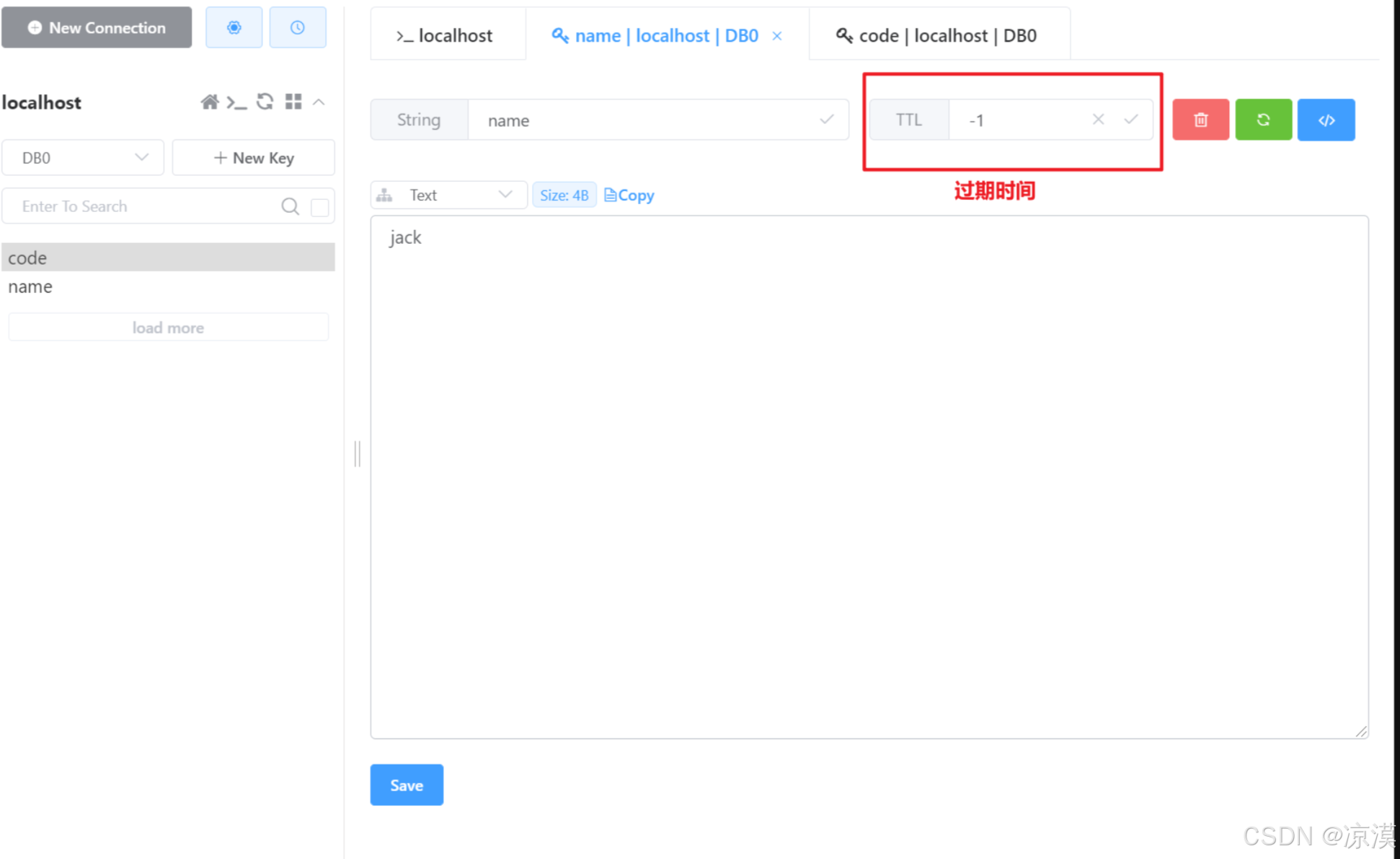Click the settings gear icon button
This screenshot has height=859, width=1400.
tap(234, 27)
